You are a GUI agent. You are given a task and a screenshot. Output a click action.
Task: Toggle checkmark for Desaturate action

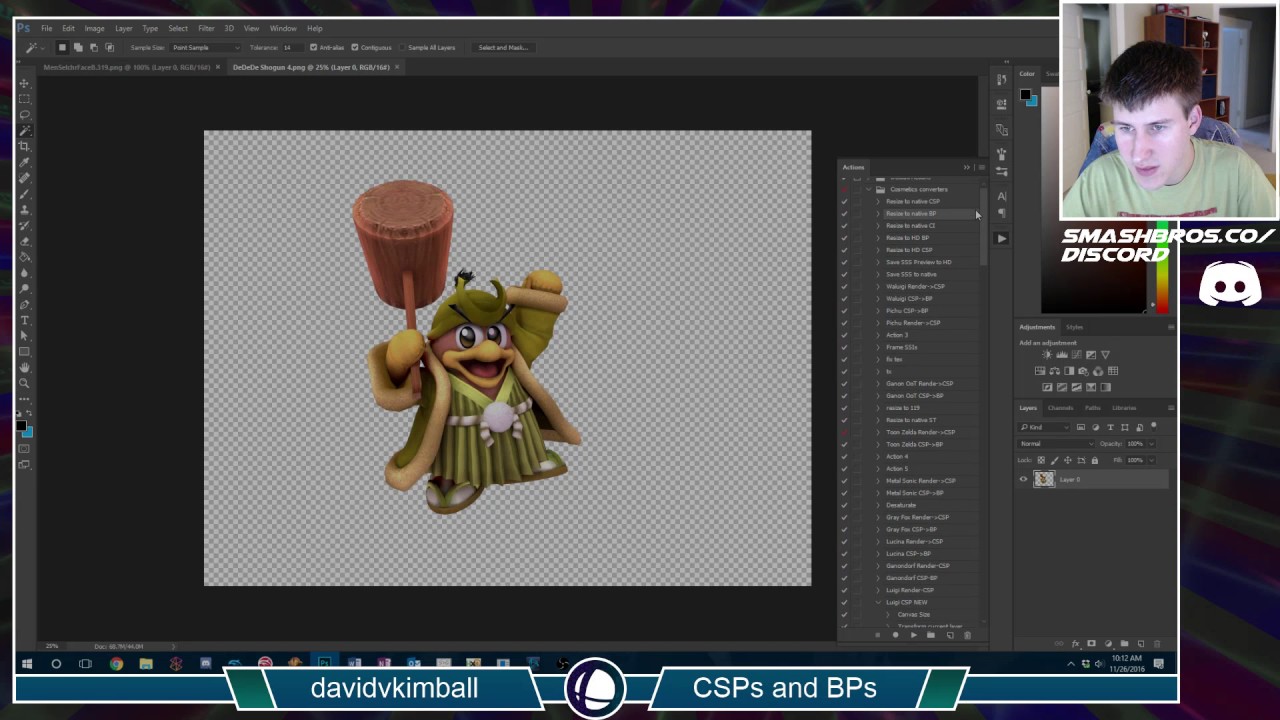(844, 505)
